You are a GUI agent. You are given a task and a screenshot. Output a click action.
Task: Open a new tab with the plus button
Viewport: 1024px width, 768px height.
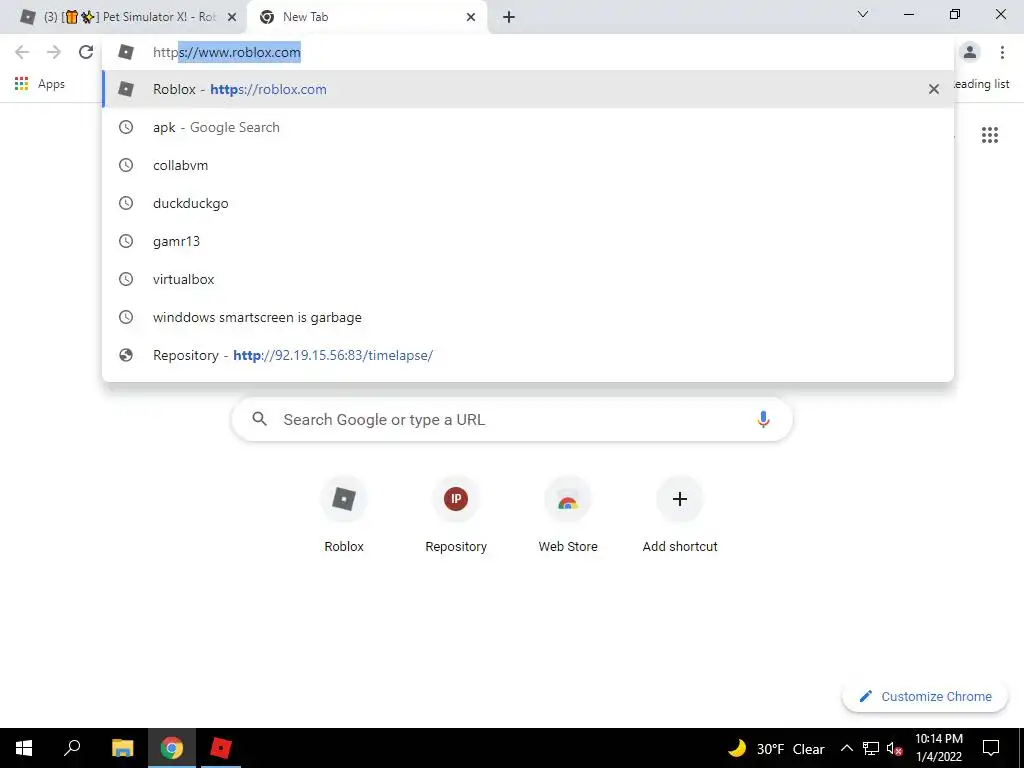509,17
